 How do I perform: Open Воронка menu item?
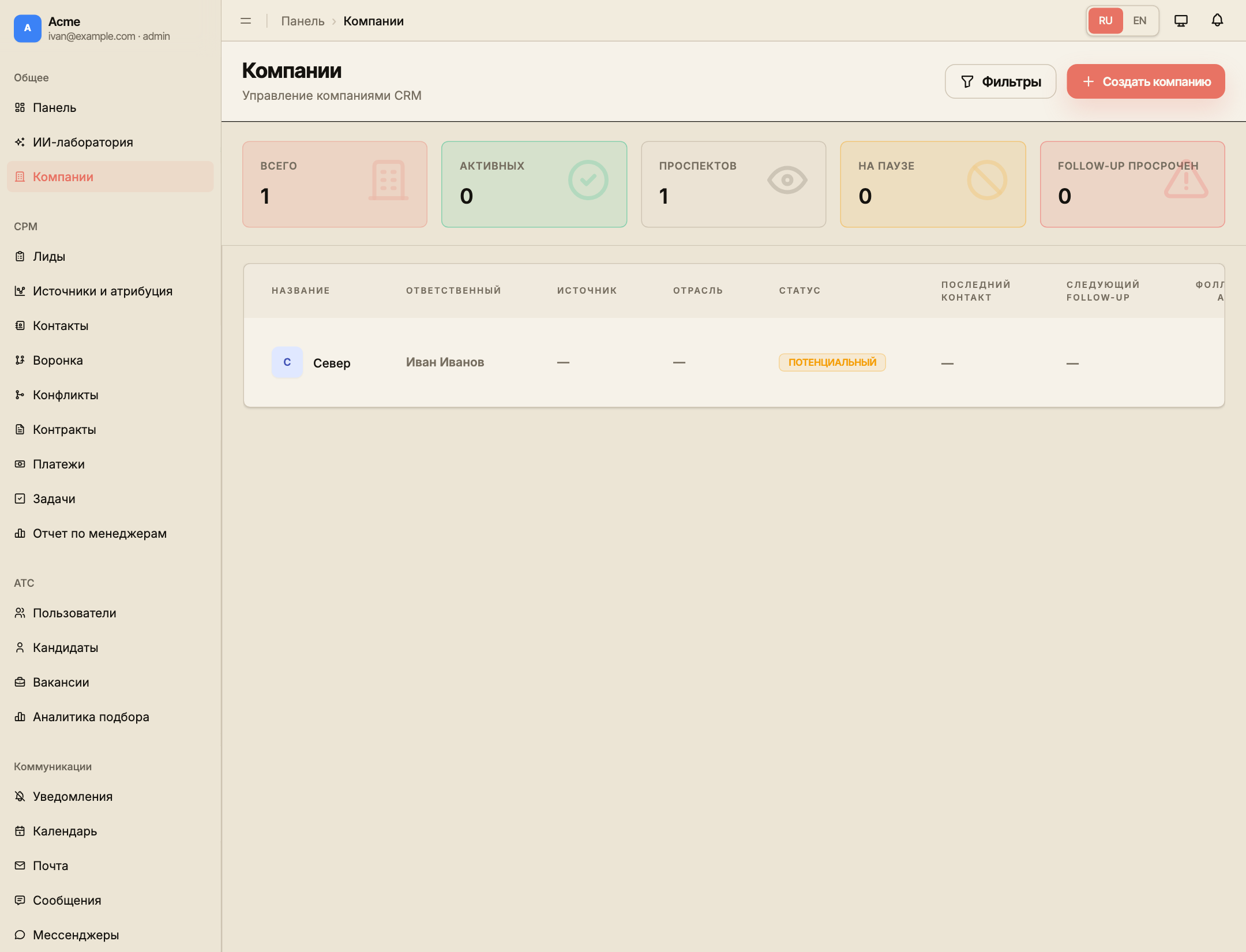tap(110, 360)
